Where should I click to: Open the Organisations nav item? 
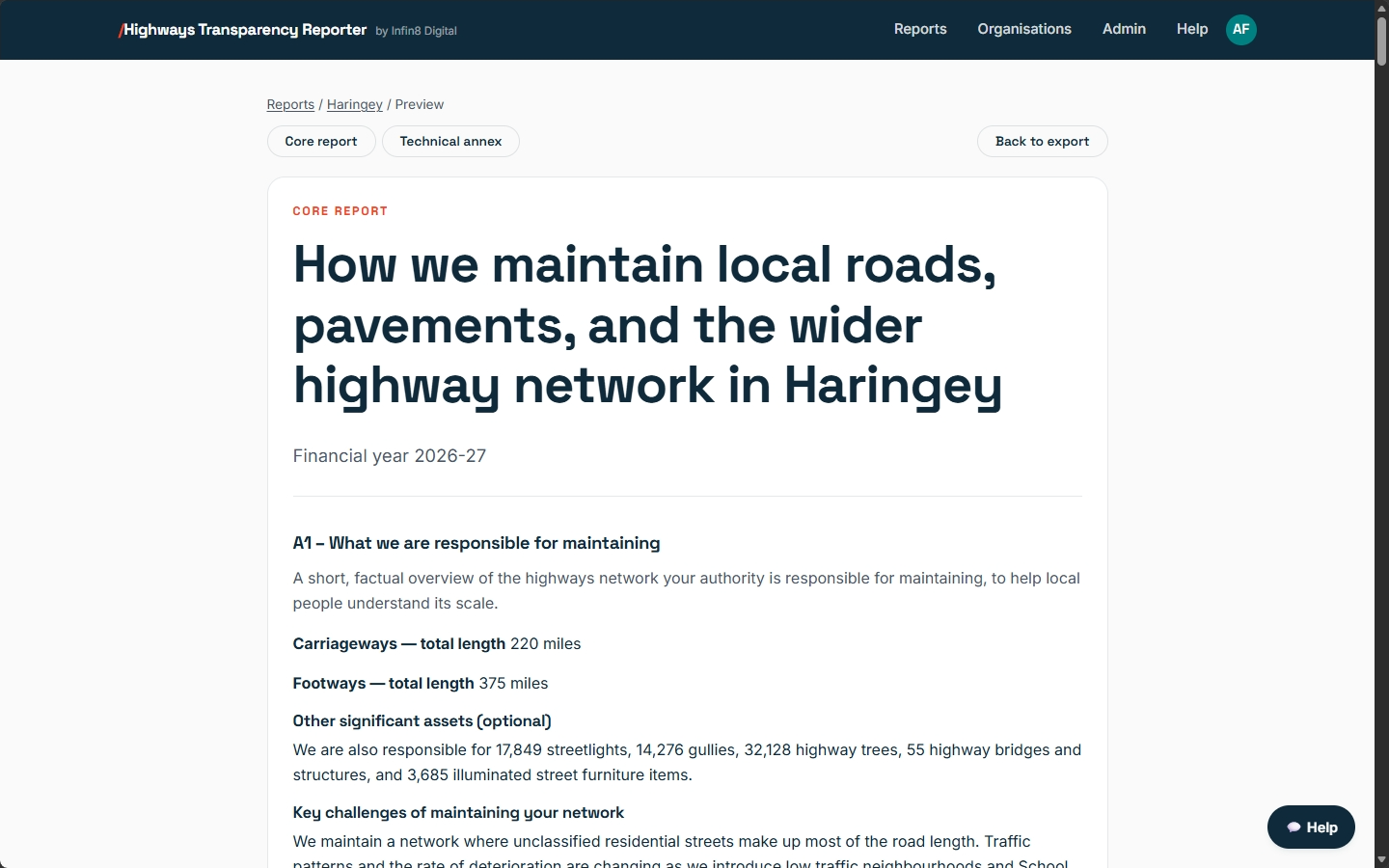click(x=1024, y=29)
